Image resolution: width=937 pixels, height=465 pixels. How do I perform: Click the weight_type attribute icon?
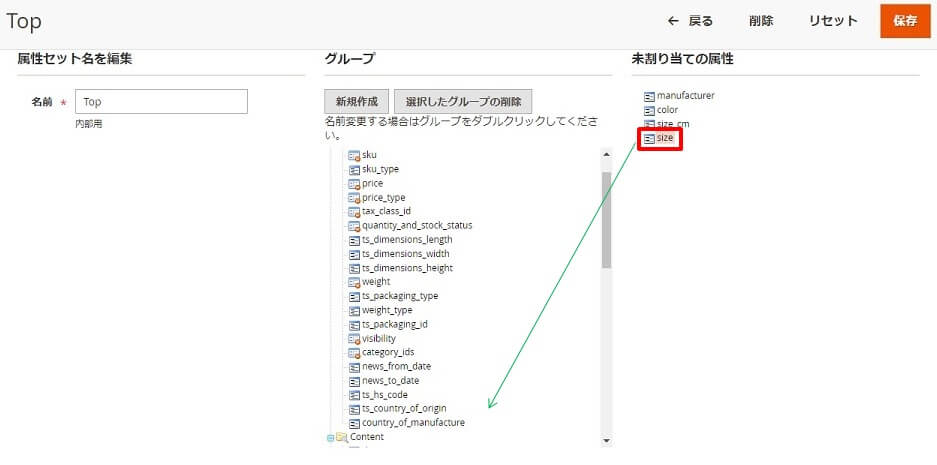(x=354, y=310)
